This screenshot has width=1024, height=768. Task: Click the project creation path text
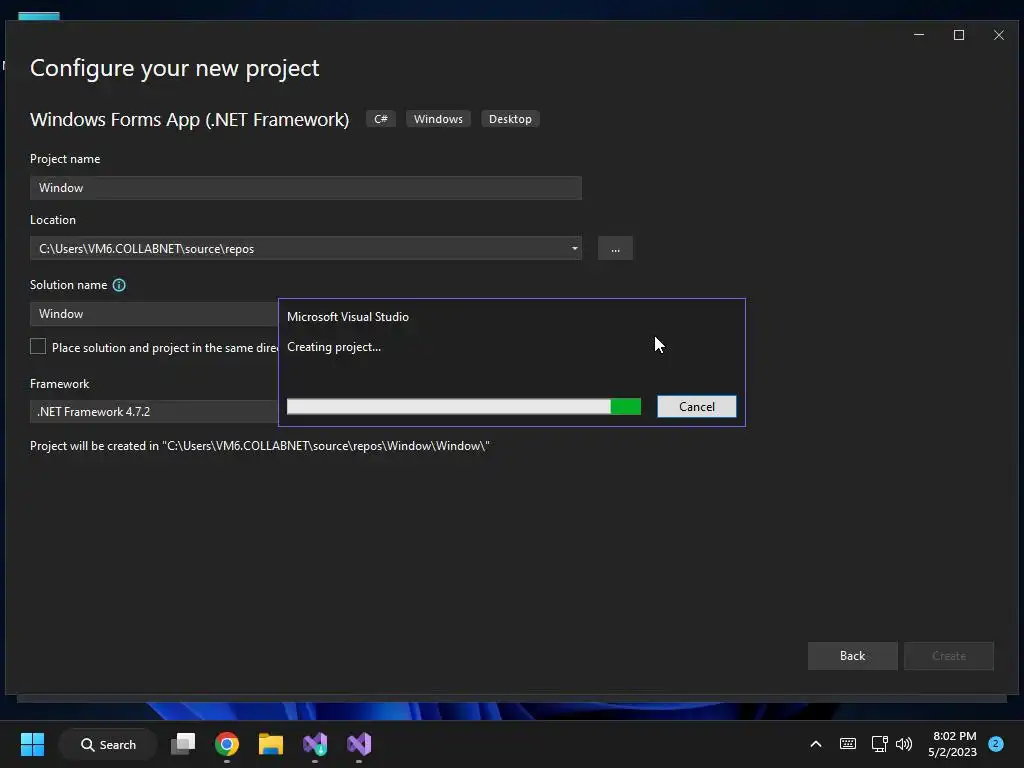(x=260, y=446)
